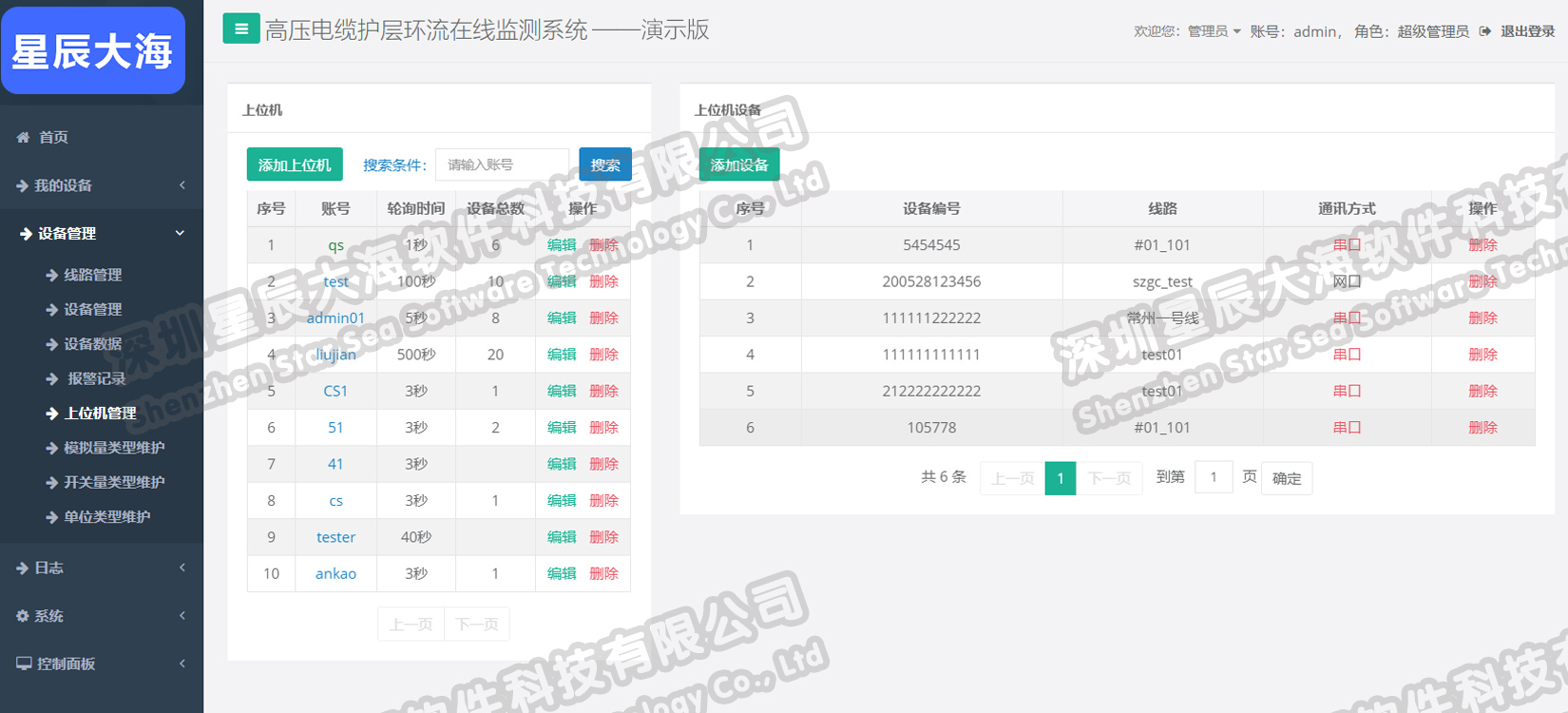Click 退出登录 link
This screenshot has height=713, width=1568.
click(x=1527, y=31)
